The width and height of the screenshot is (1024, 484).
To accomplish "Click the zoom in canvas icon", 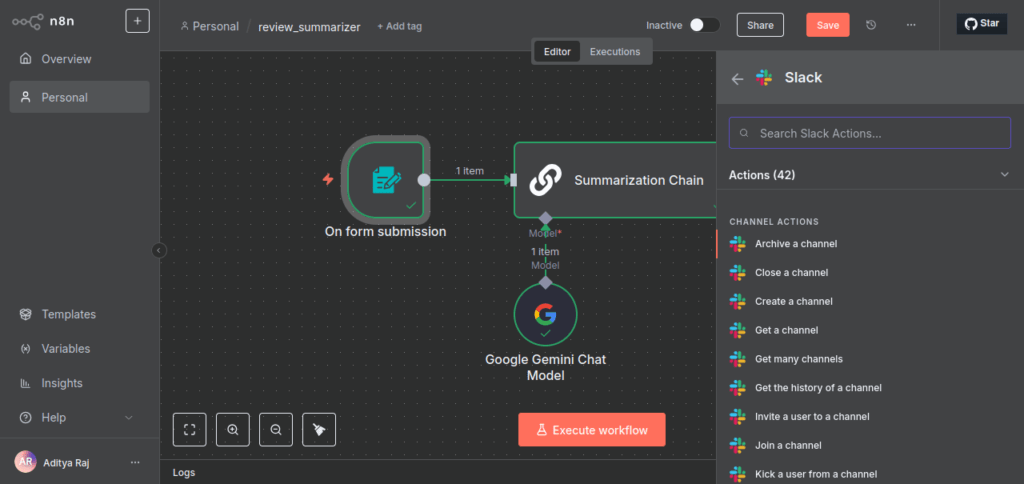I will point(233,429).
